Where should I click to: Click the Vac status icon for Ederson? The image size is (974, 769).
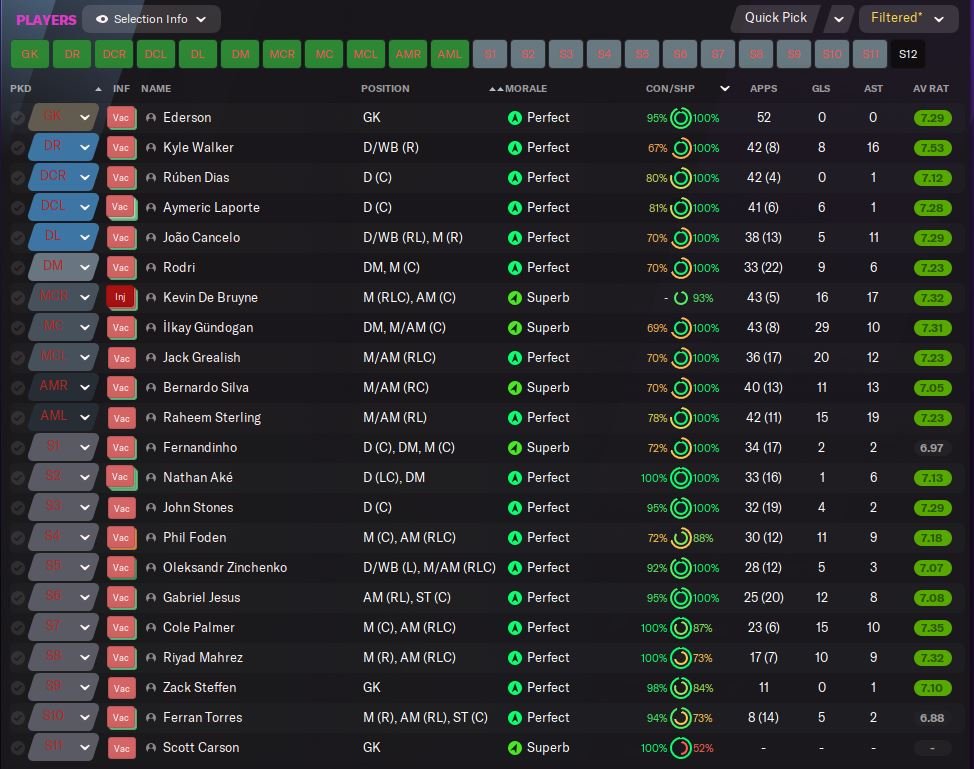point(121,117)
